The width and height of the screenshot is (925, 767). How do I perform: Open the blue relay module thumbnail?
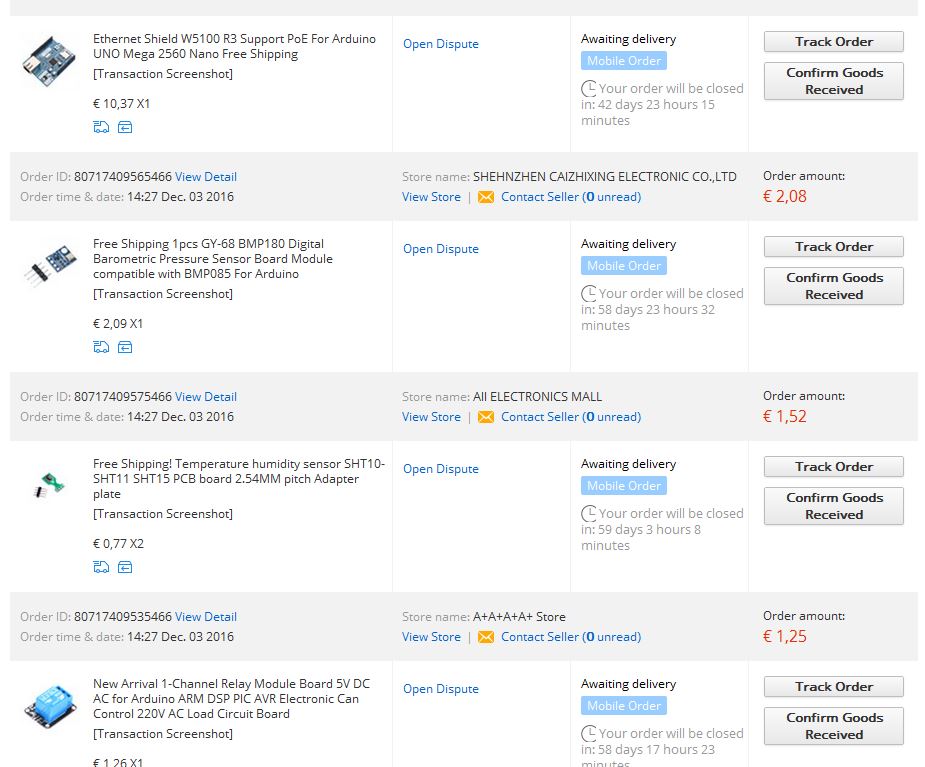point(49,707)
